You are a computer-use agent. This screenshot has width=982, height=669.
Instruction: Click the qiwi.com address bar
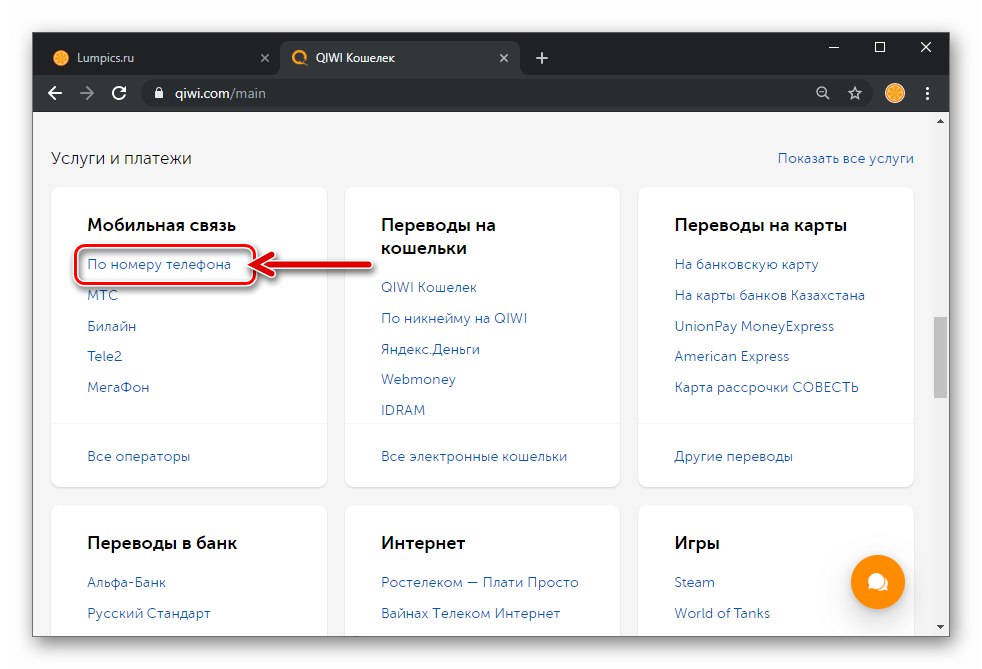coord(450,93)
